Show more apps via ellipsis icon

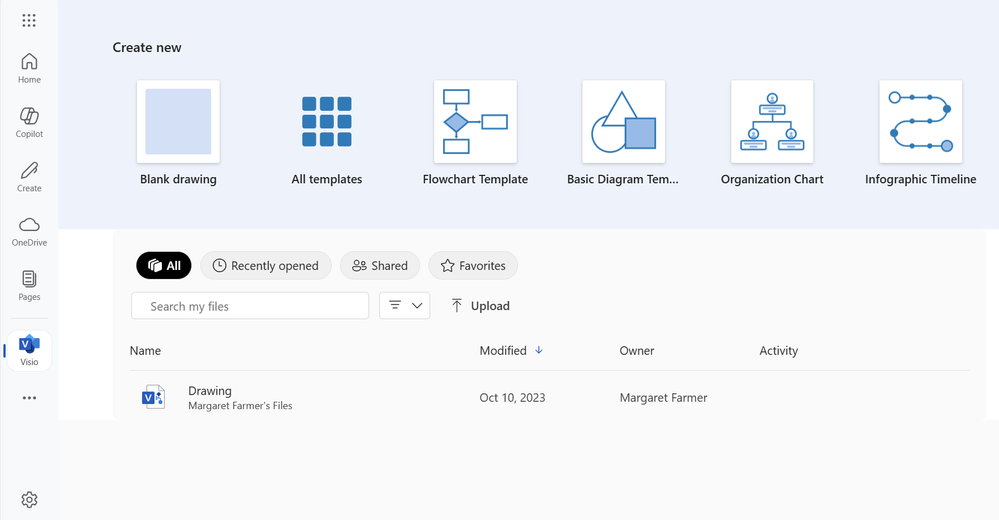pyautogui.click(x=29, y=398)
